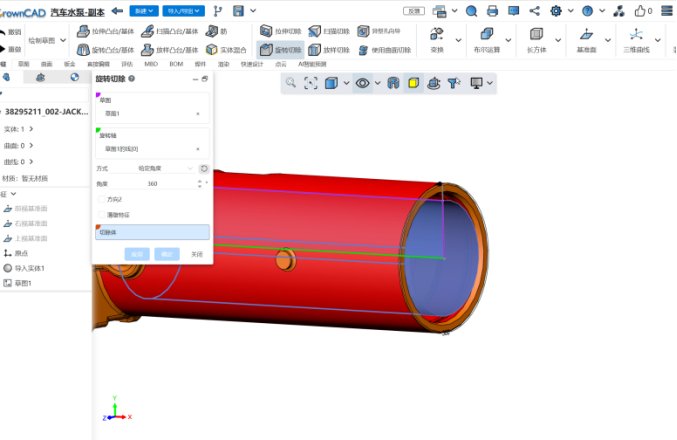Click the 关闭 button in dialog
The image size is (677, 440).
(197, 254)
